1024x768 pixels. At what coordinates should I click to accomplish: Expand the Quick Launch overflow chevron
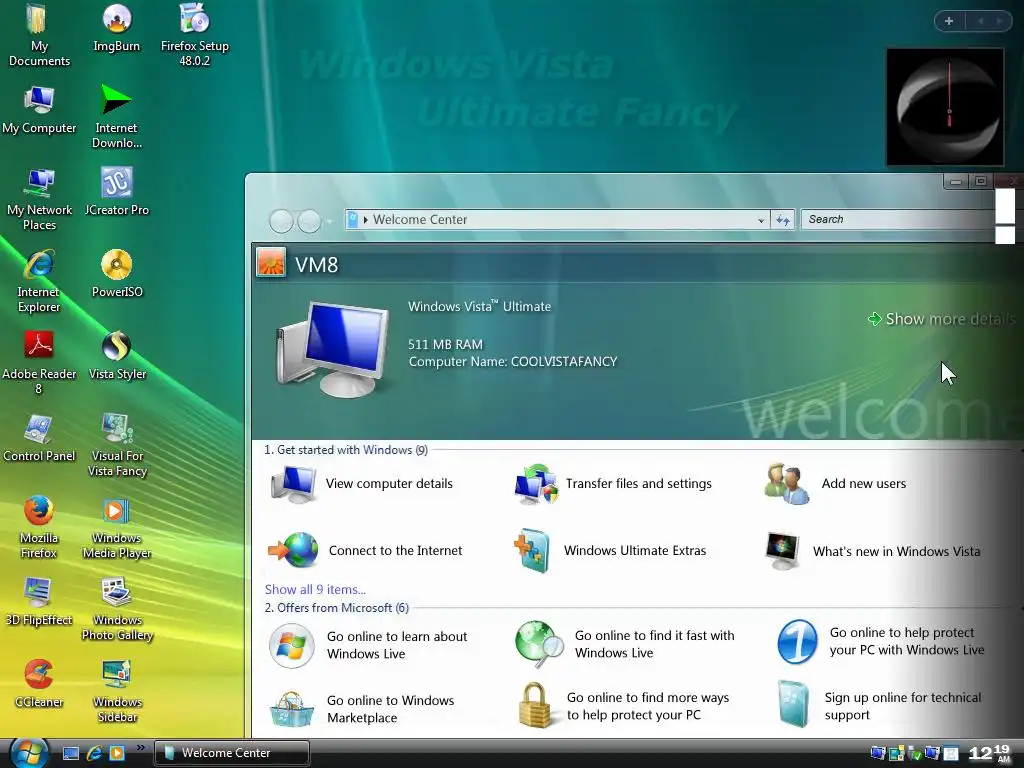140,748
